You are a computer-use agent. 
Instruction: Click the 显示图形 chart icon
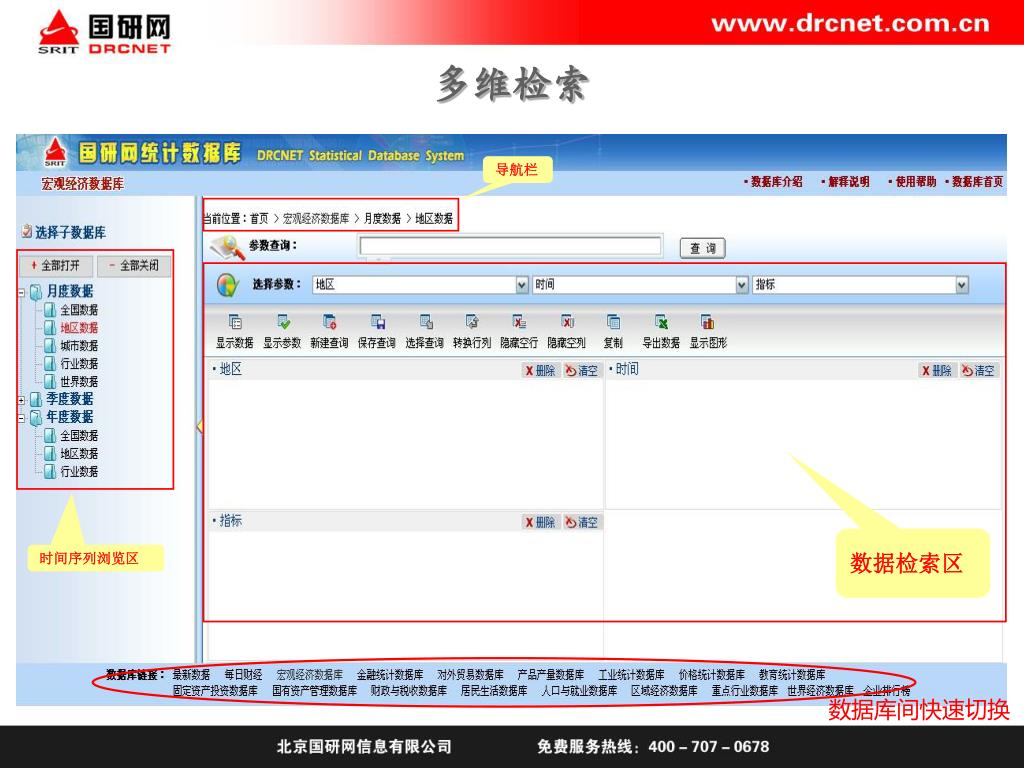click(708, 322)
